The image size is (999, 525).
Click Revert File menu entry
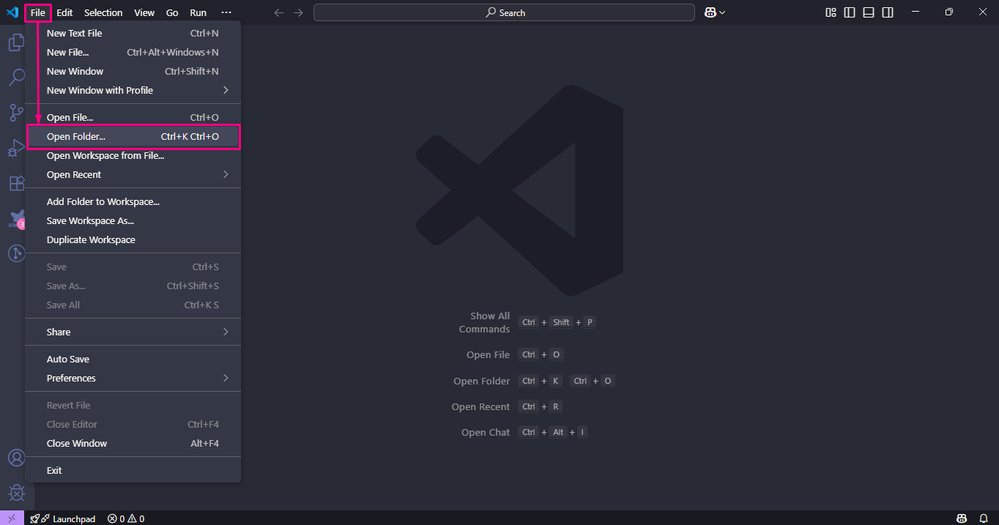click(x=133, y=405)
